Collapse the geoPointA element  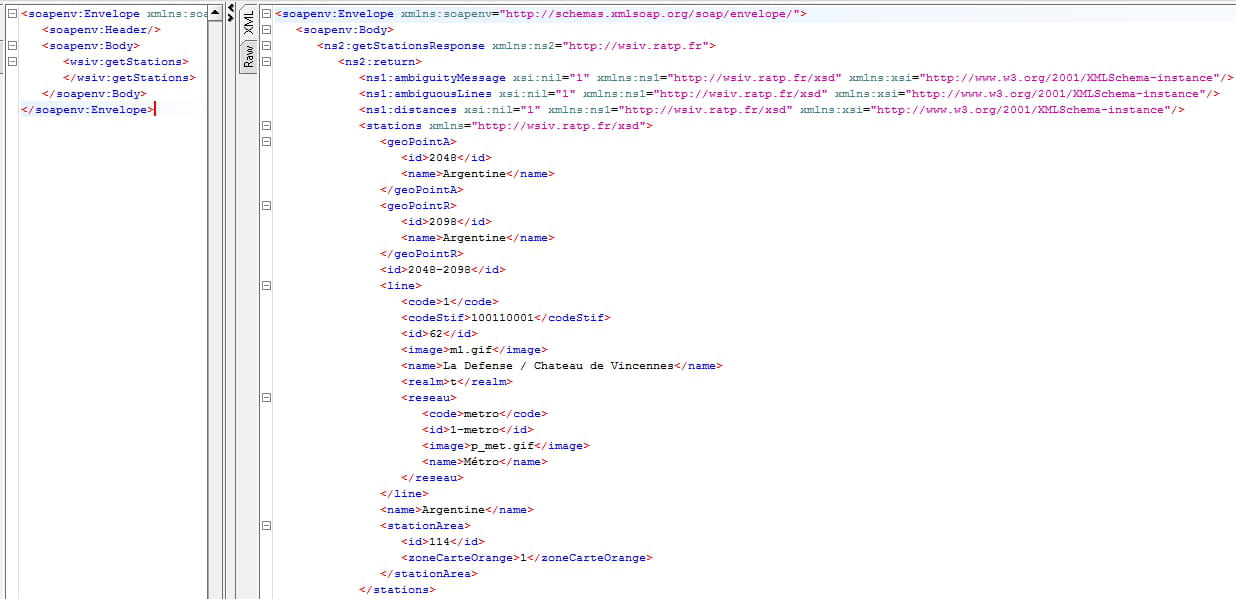tap(266, 142)
